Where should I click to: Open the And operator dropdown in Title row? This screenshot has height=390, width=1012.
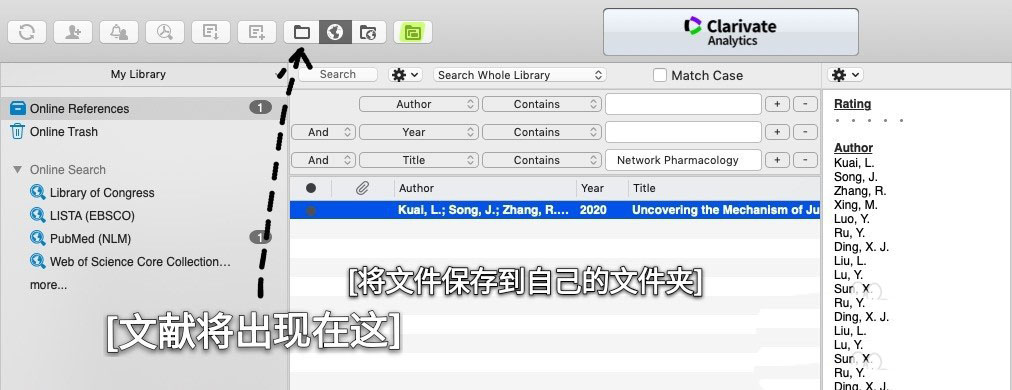click(x=323, y=160)
